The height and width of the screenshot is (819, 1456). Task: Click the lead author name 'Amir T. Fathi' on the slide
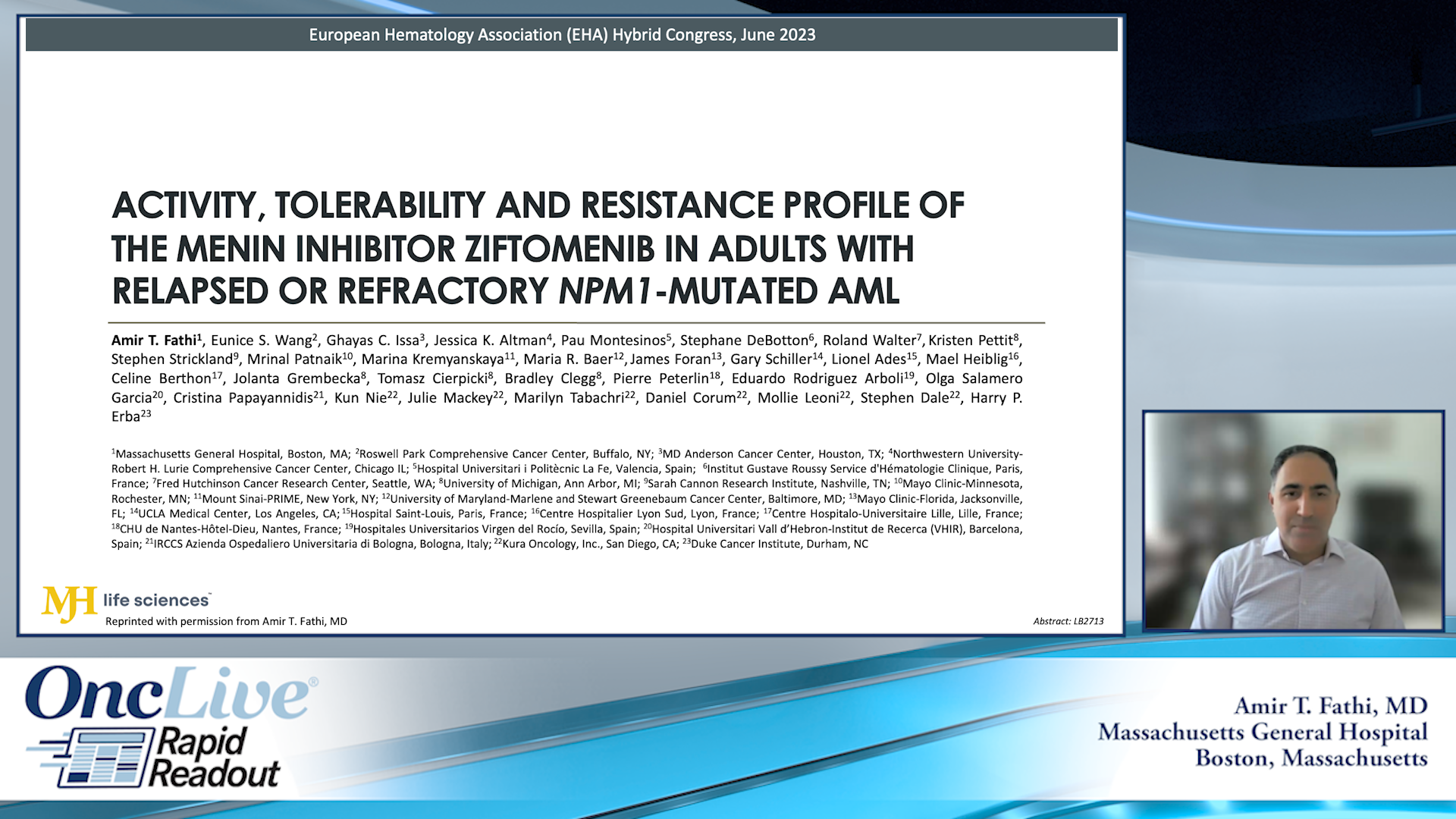click(155, 340)
